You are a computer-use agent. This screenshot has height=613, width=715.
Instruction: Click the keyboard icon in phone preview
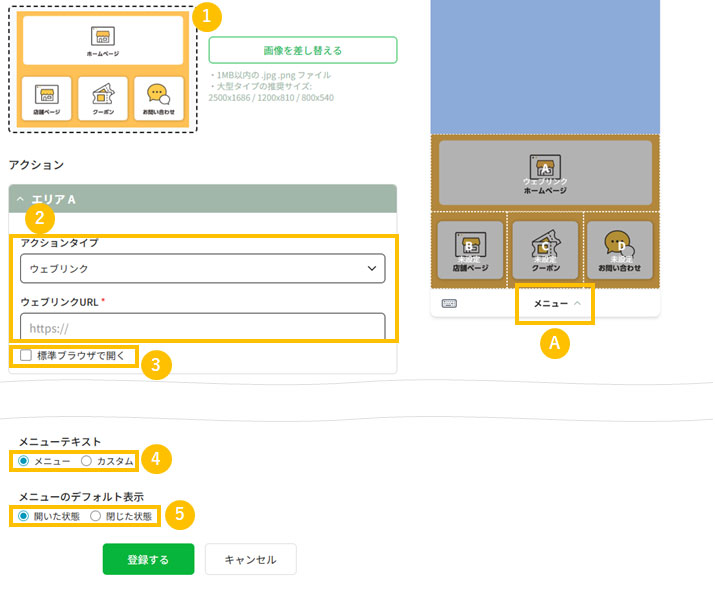pyautogui.click(x=449, y=303)
